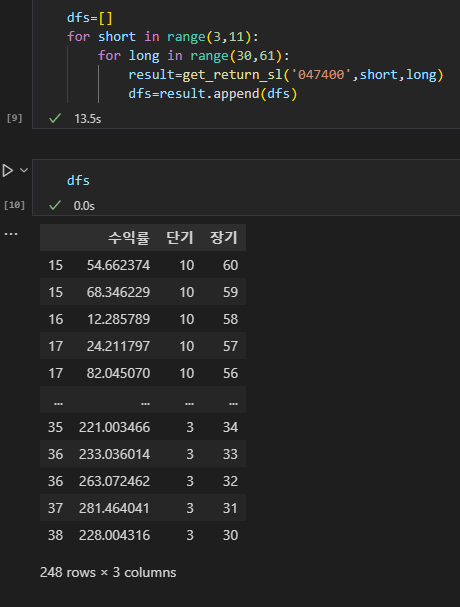This screenshot has width=460, height=607.
Task: Click the 수익률 column header
Action: click(129, 237)
